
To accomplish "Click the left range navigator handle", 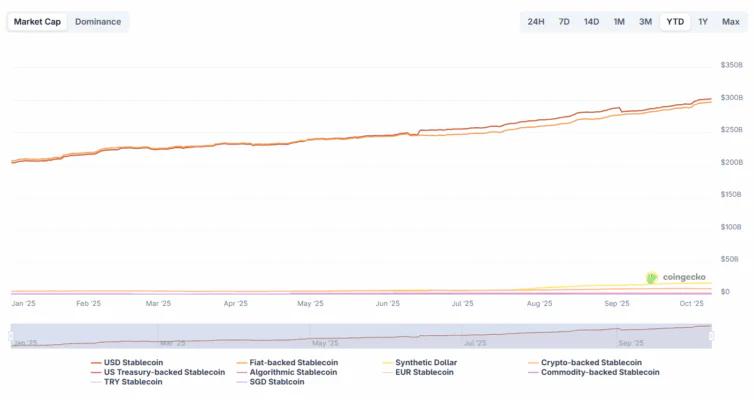I will [11, 335].
